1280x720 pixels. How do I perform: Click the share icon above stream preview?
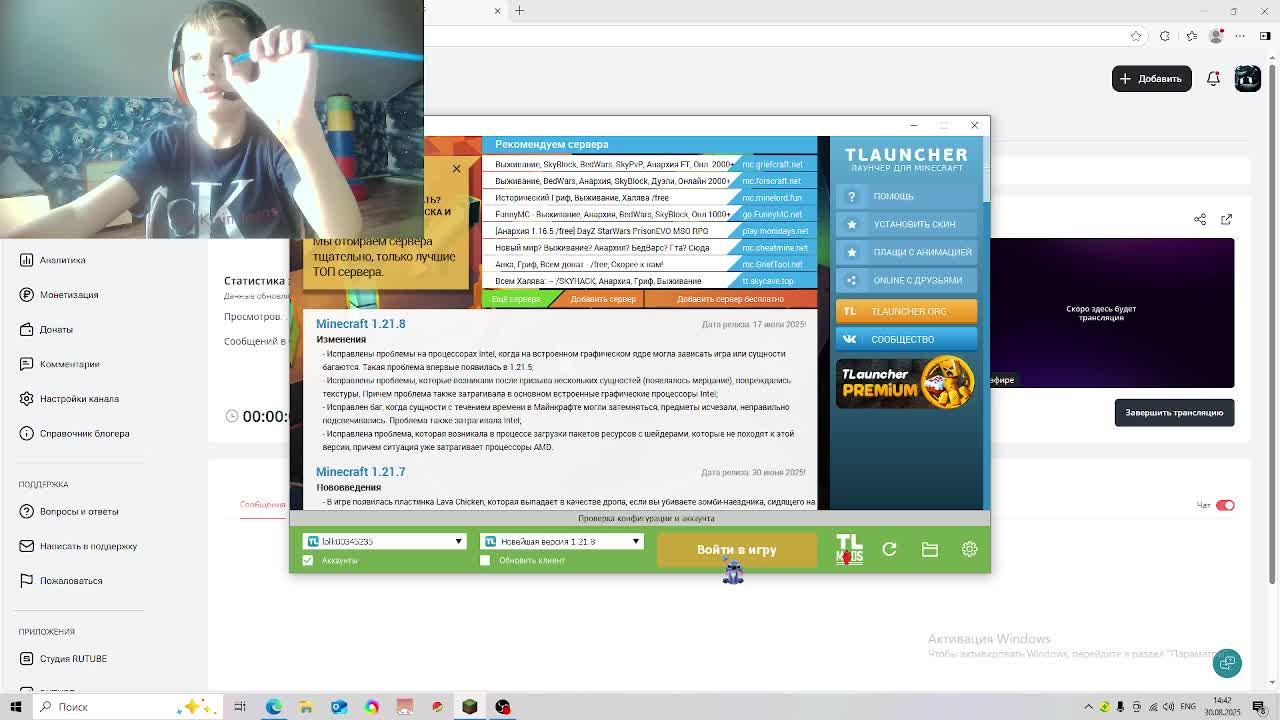1200,219
